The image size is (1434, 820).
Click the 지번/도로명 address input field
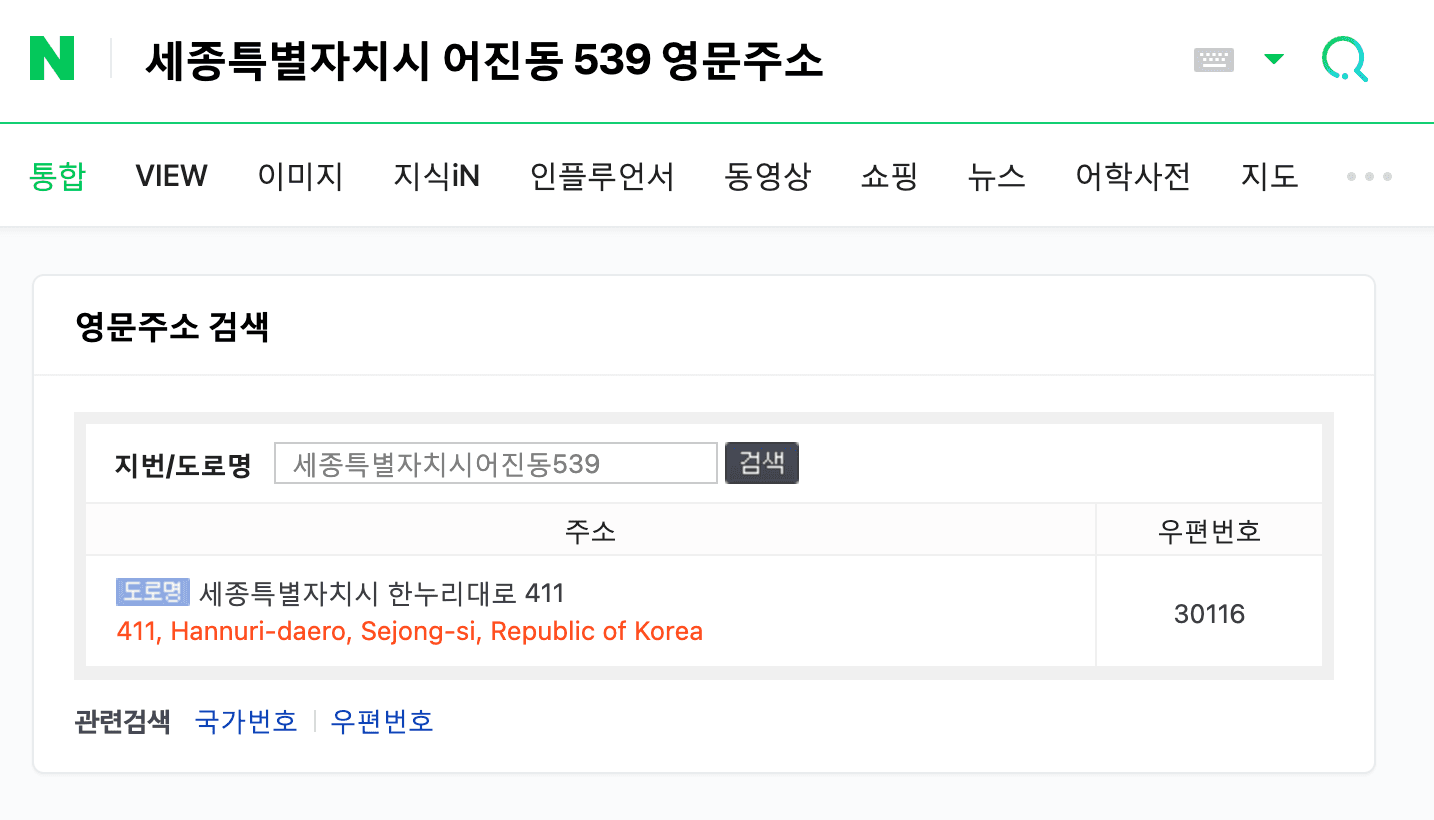point(495,463)
